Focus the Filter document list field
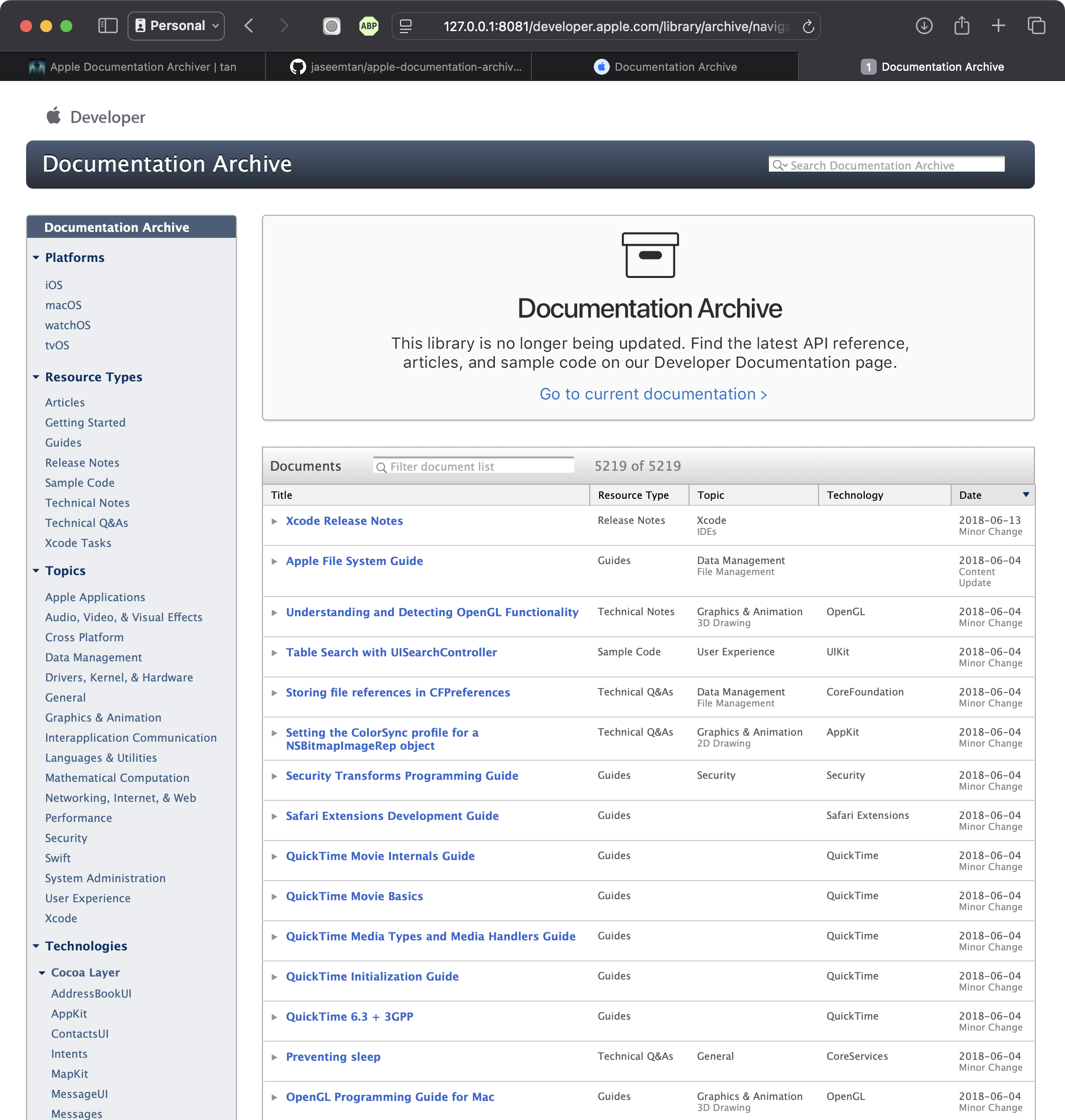This screenshot has width=1065, height=1120. pyautogui.click(x=473, y=466)
